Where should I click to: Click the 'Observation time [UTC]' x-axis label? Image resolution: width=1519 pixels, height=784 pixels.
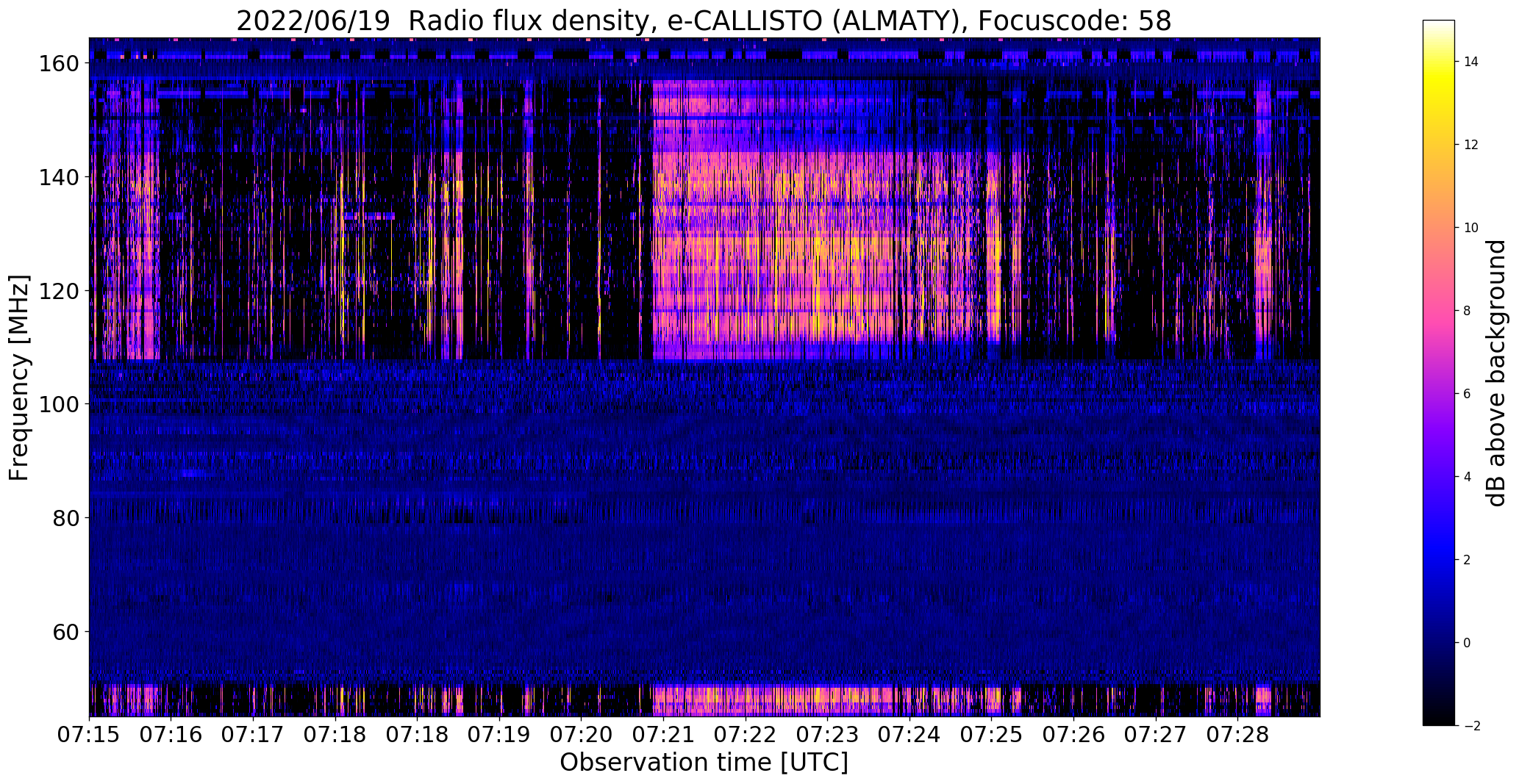[x=704, y=763]
